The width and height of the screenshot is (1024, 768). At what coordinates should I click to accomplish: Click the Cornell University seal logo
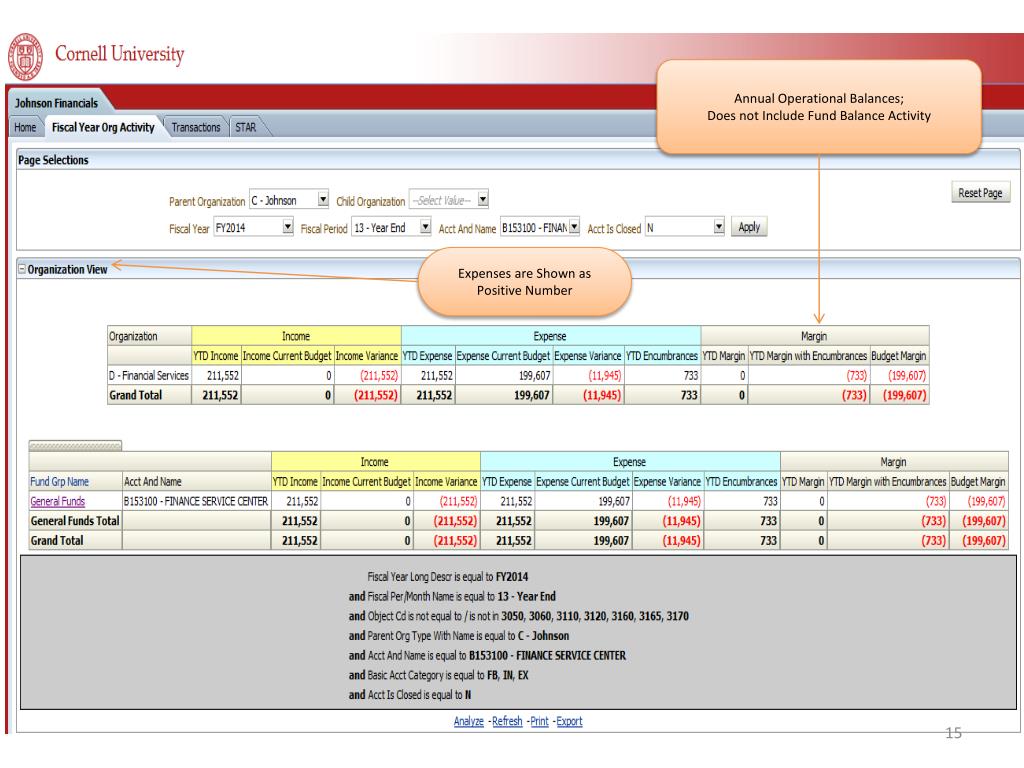pos(25,57)
